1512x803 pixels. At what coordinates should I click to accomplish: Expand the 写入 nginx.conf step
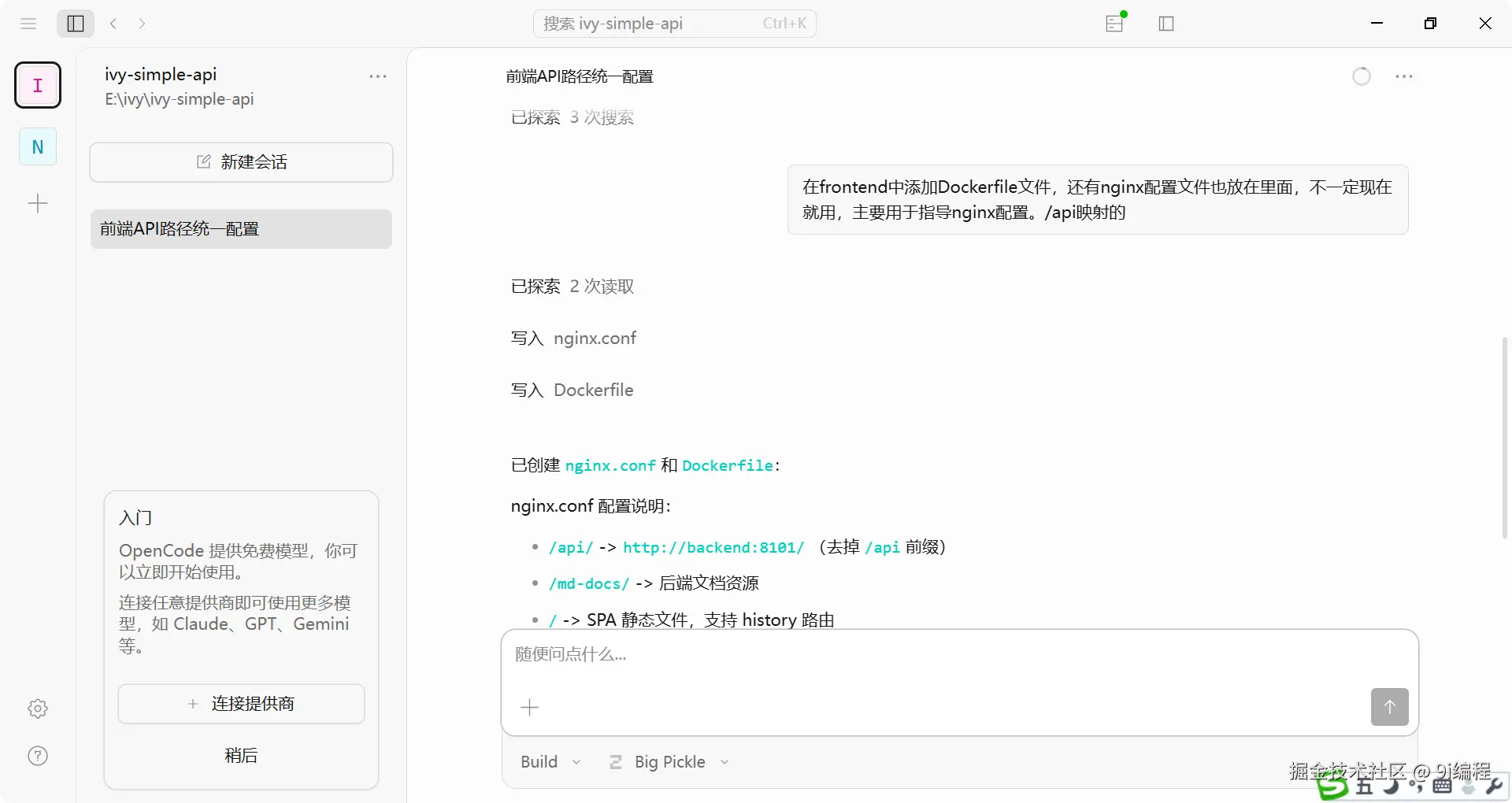(x=573, y=339)
